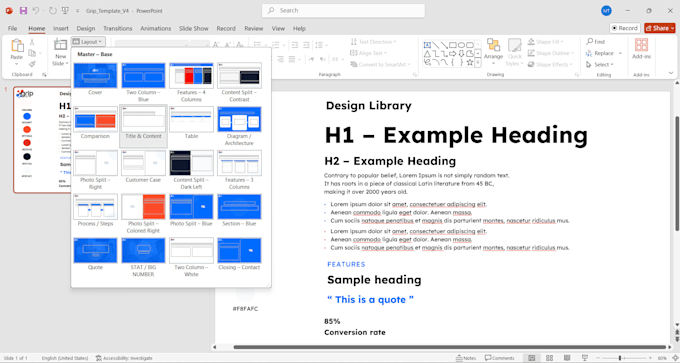Select the Section – Blue layout
Screen dimensions: 680x363
point(239,211)
